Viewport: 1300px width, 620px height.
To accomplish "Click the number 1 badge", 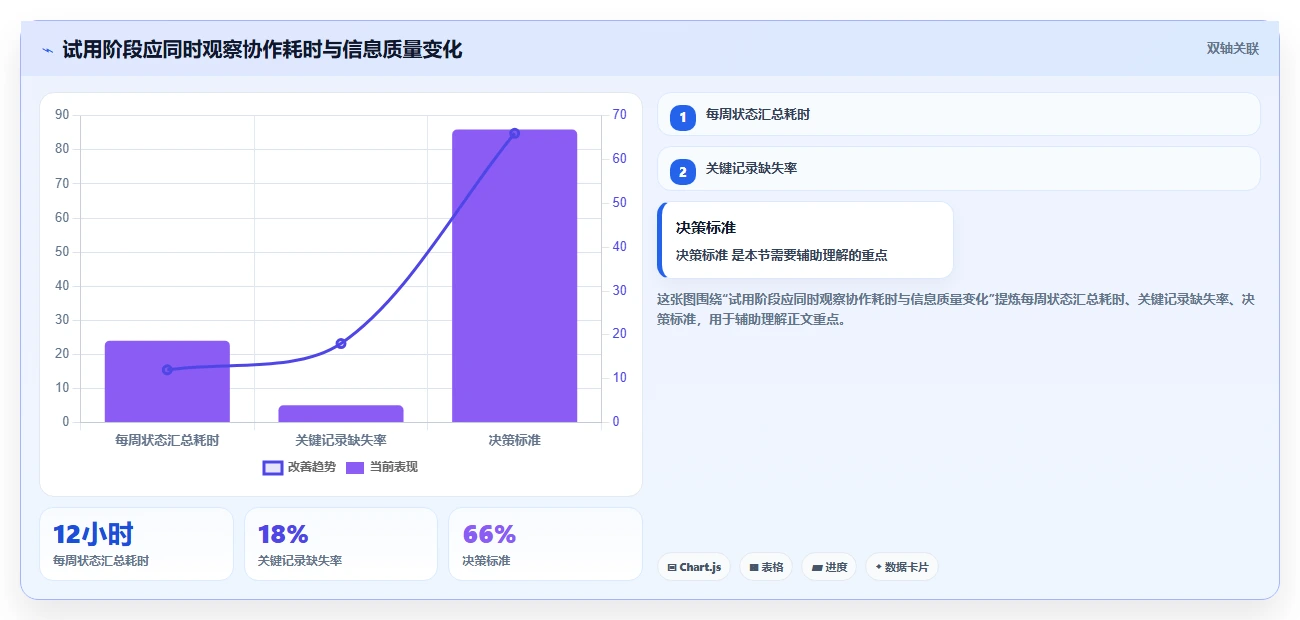I will 683,117.
